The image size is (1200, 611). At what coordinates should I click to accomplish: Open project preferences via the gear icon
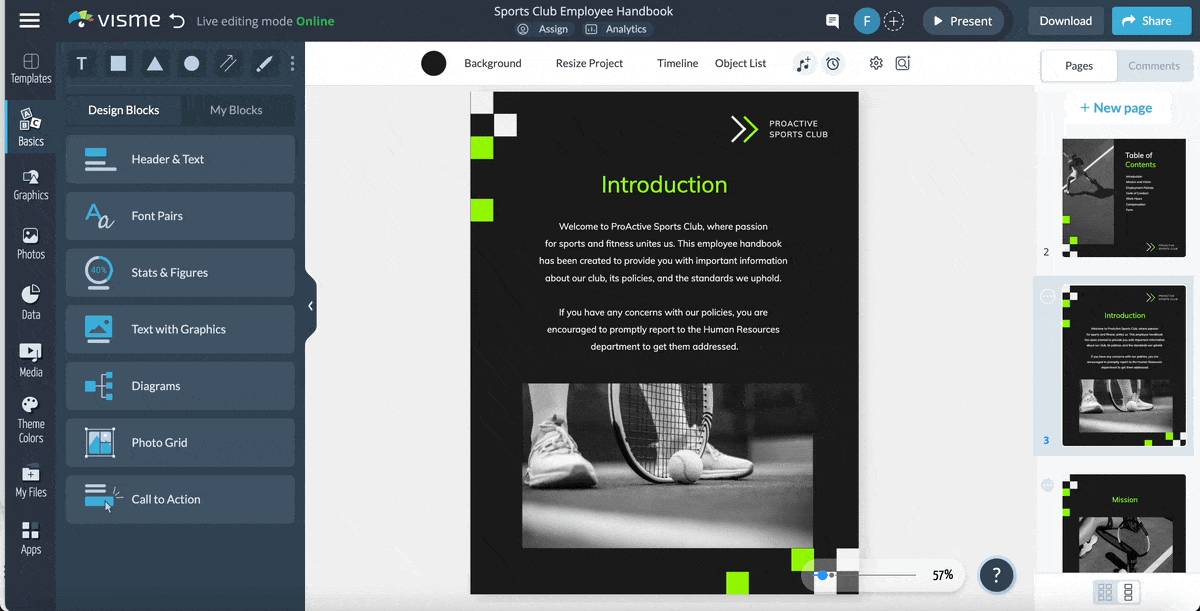coord(875,63)
